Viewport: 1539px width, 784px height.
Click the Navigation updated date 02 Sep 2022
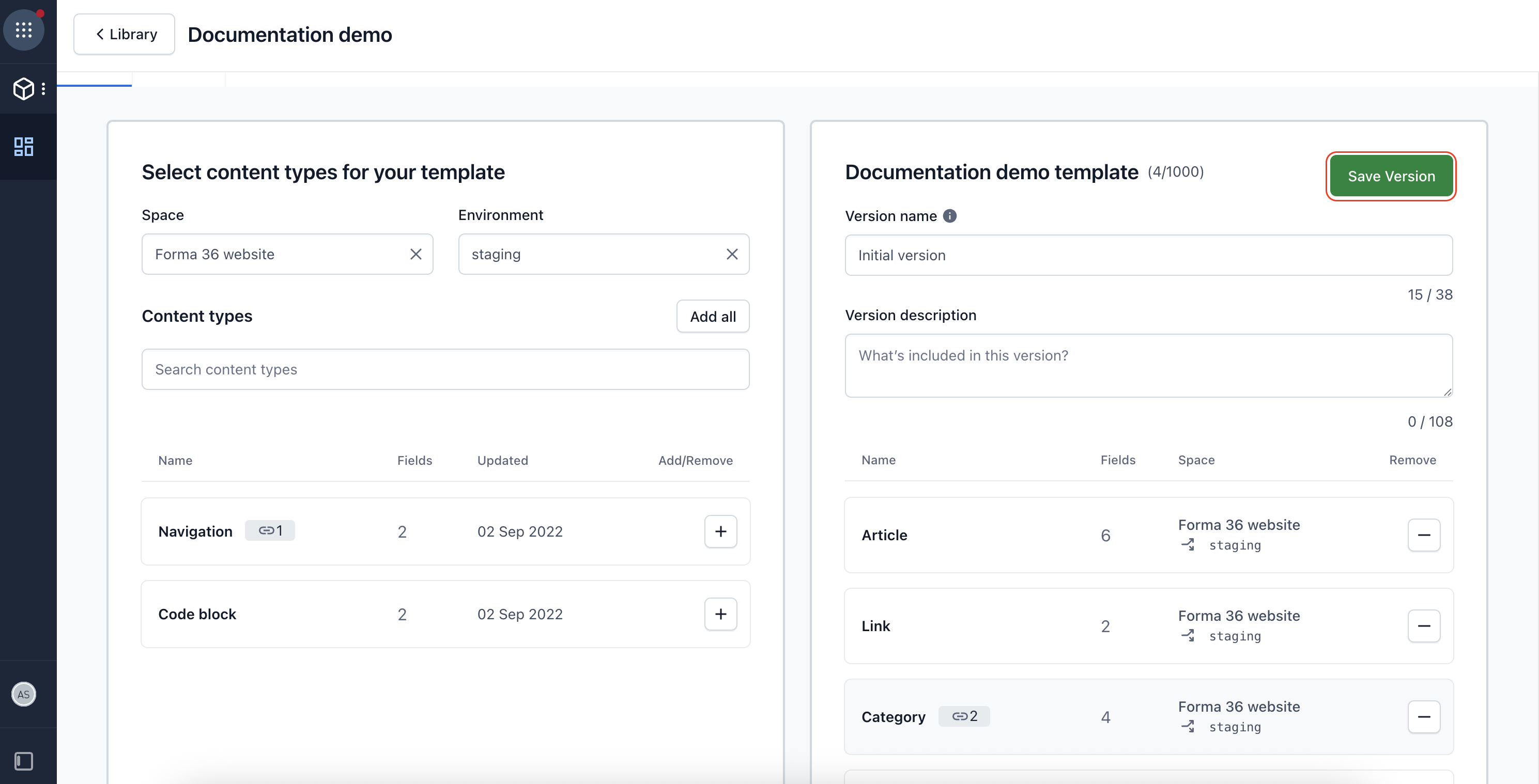pyautogui.click(x=520, y=531)
